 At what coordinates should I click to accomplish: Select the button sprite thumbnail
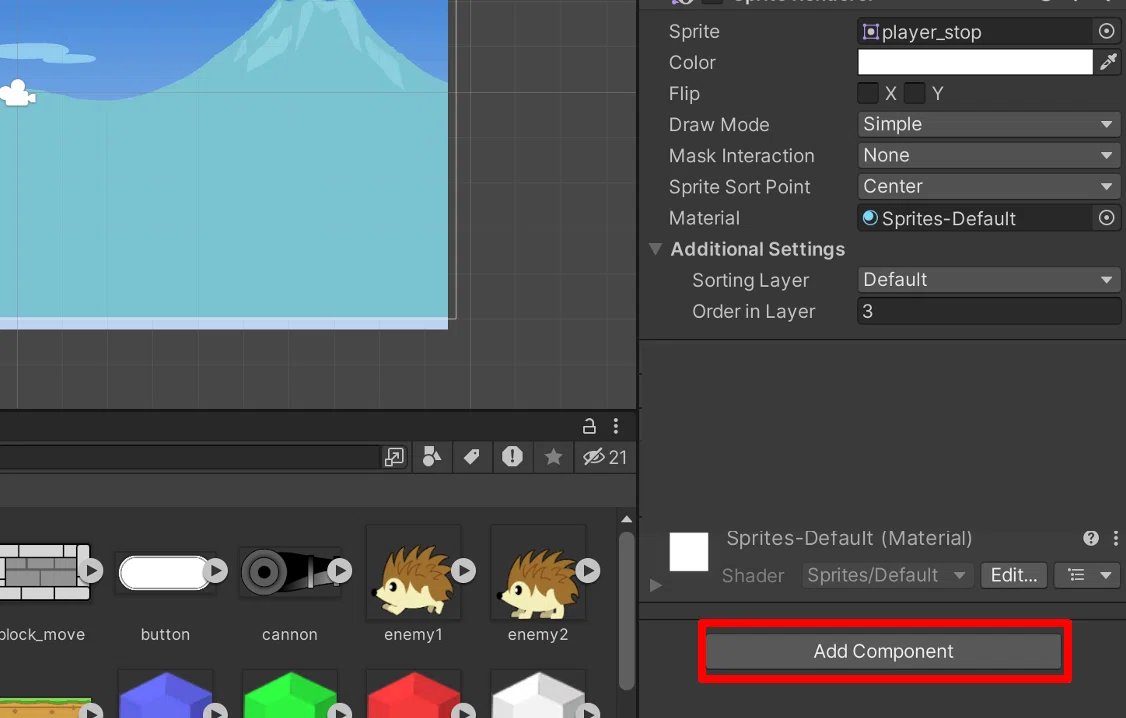165,573
